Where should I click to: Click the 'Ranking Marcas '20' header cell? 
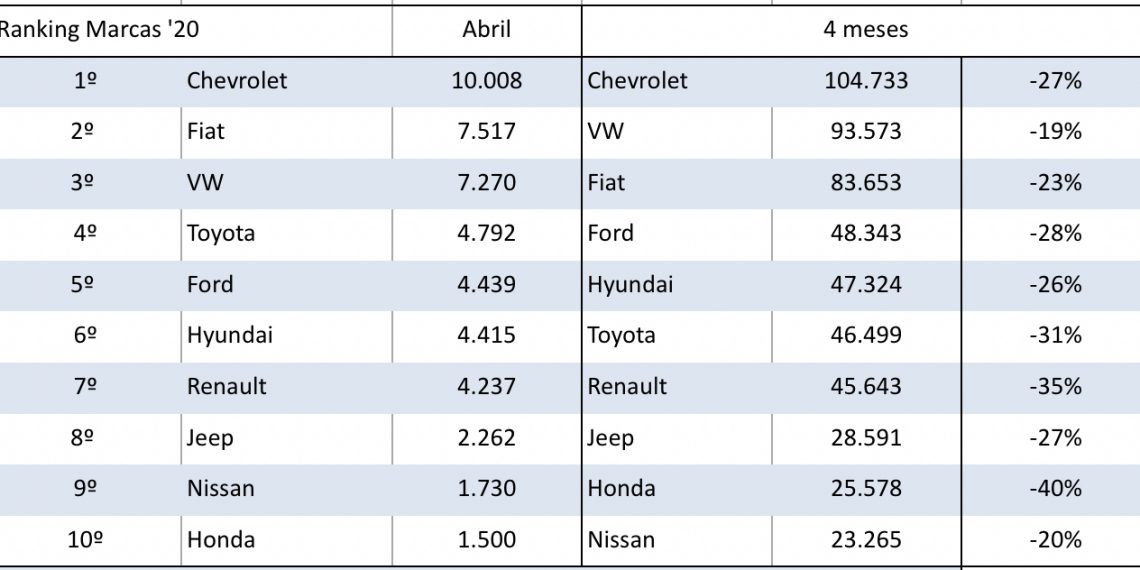coord(99,30)
